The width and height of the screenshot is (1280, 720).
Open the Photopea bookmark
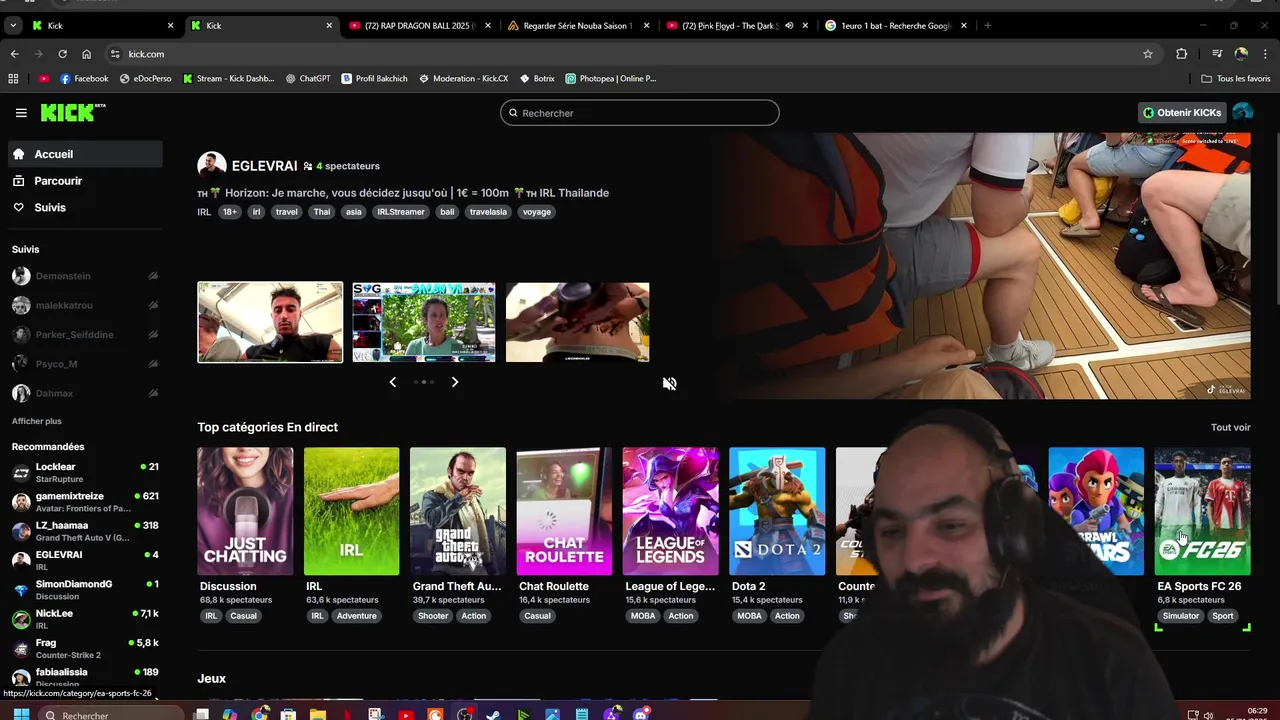[610, 78]
